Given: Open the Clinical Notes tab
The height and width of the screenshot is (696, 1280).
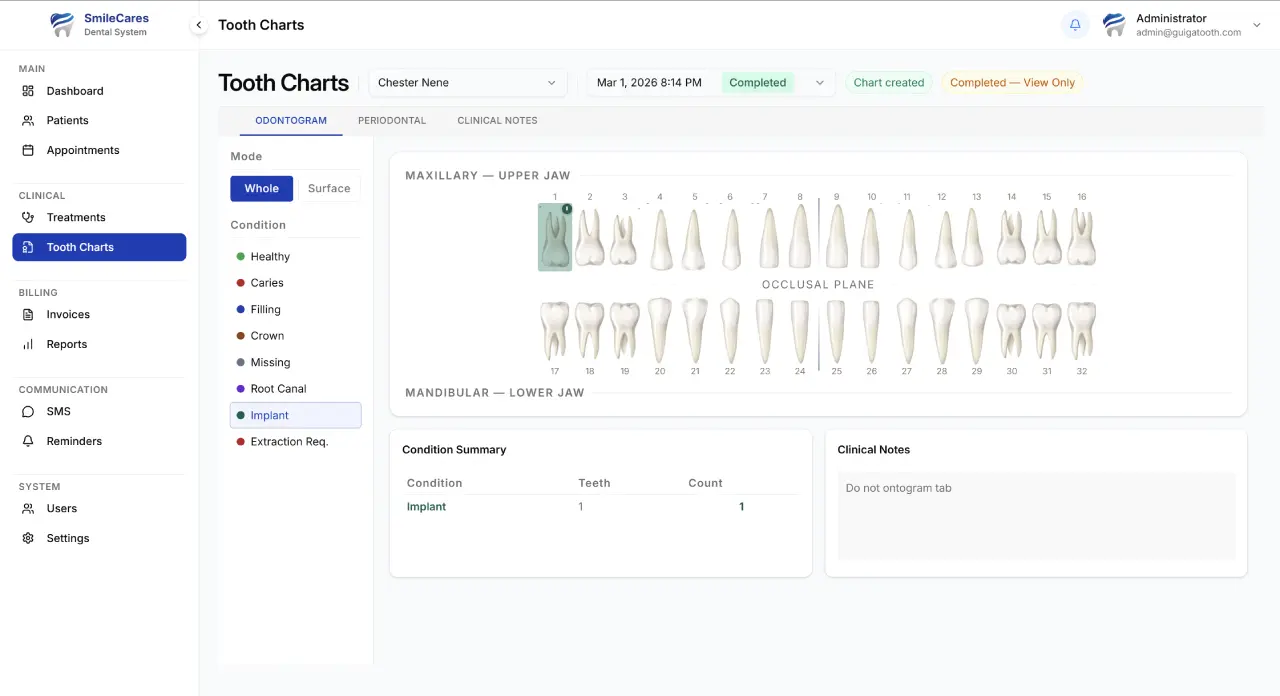Looking at the screenshot, I should click(497, 120).
